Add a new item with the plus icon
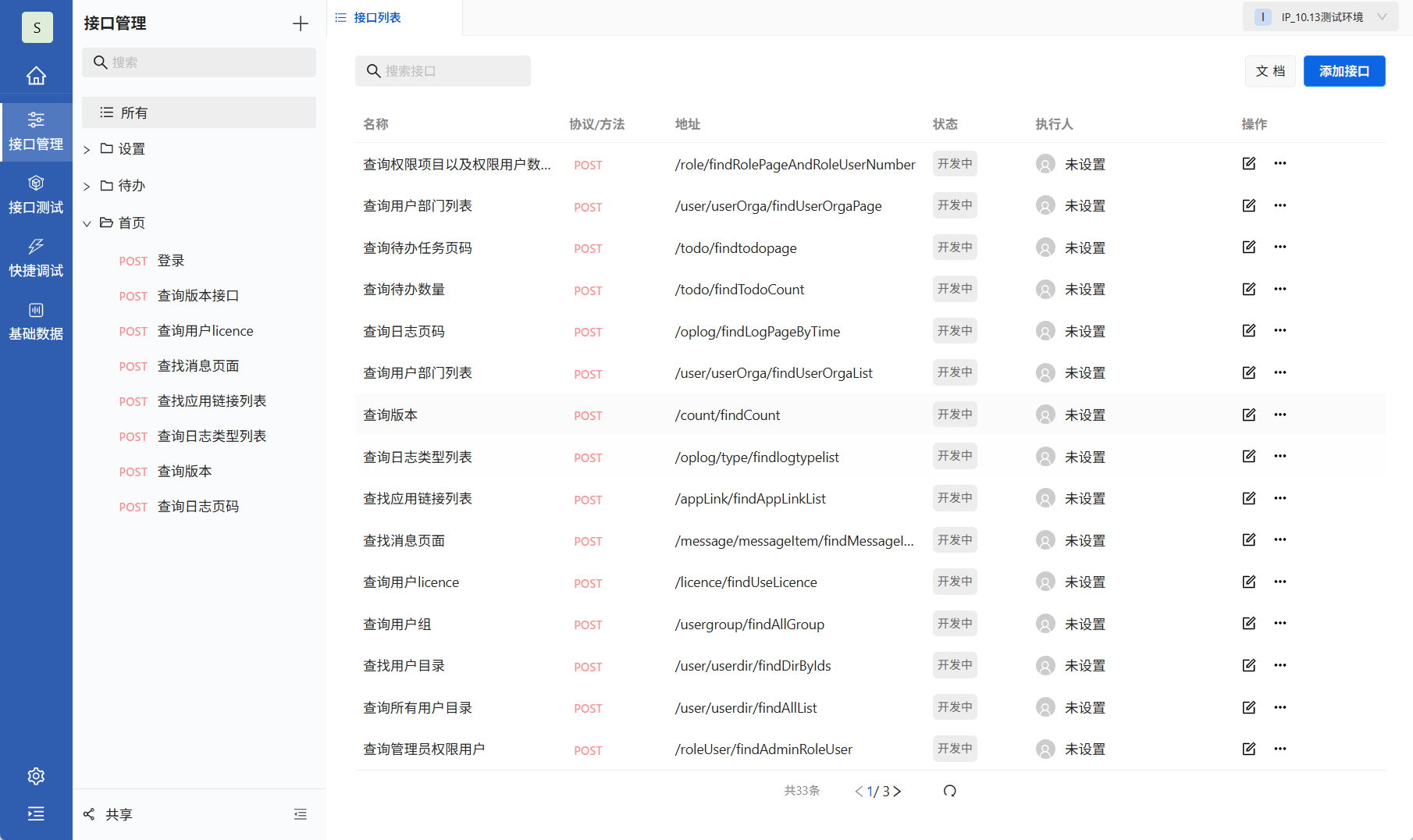 tap(300, 23)
